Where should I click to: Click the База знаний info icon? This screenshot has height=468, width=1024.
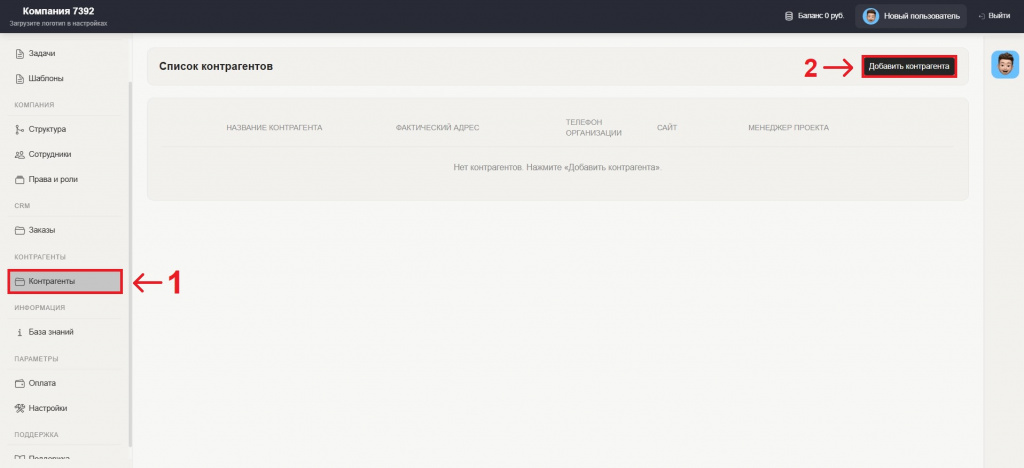coord(20,332)
